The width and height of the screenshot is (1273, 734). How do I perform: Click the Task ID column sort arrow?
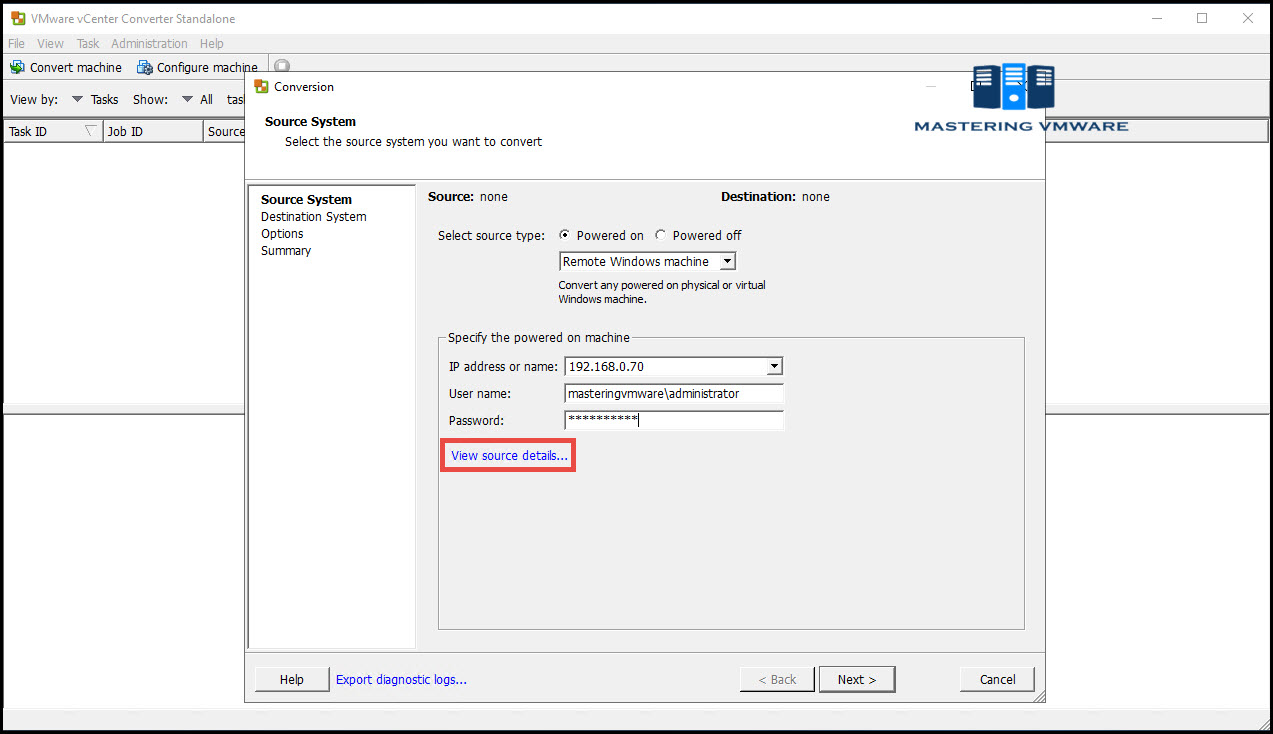pos(91,131)
